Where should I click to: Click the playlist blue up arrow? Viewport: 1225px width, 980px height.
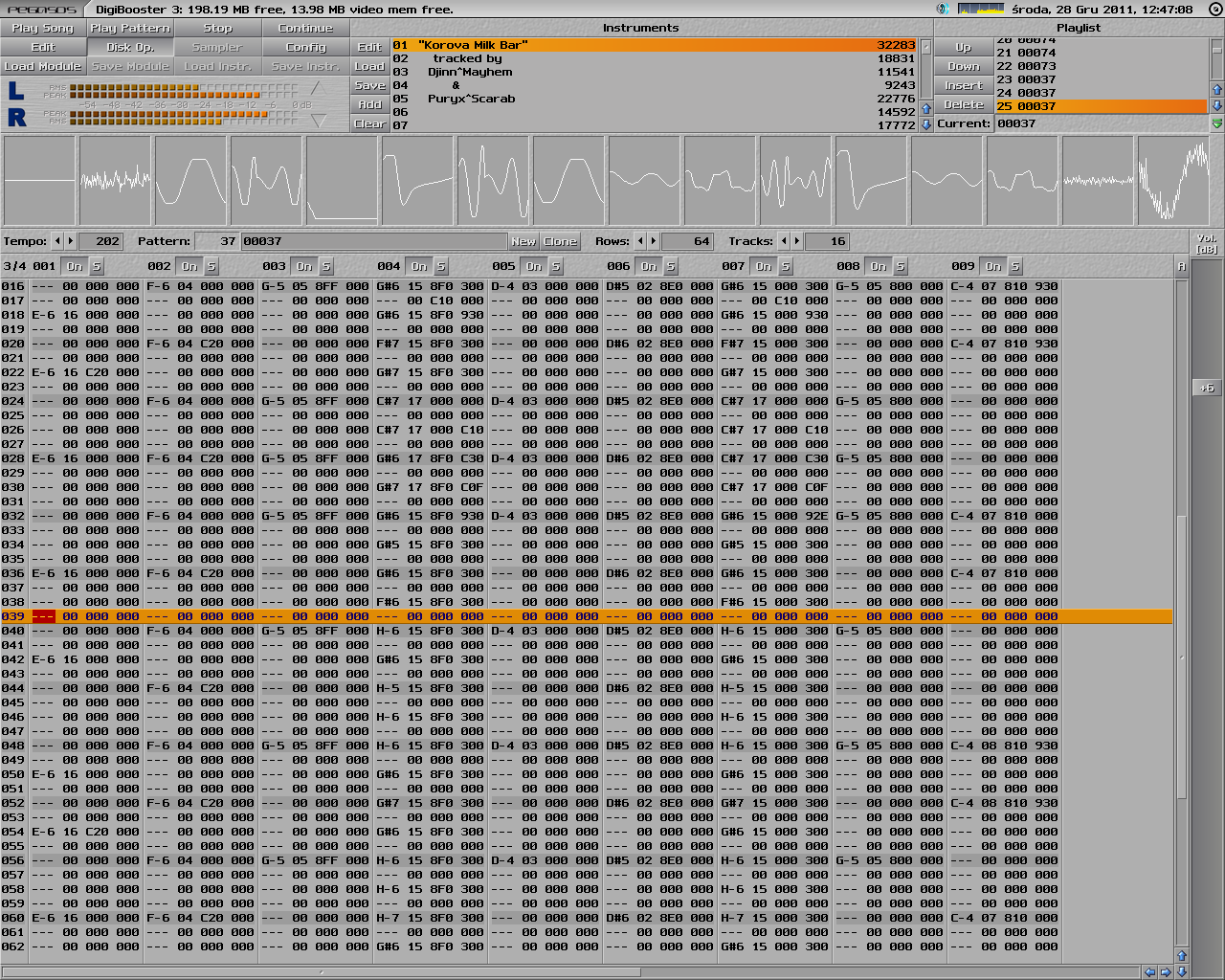pos(1217,90)
